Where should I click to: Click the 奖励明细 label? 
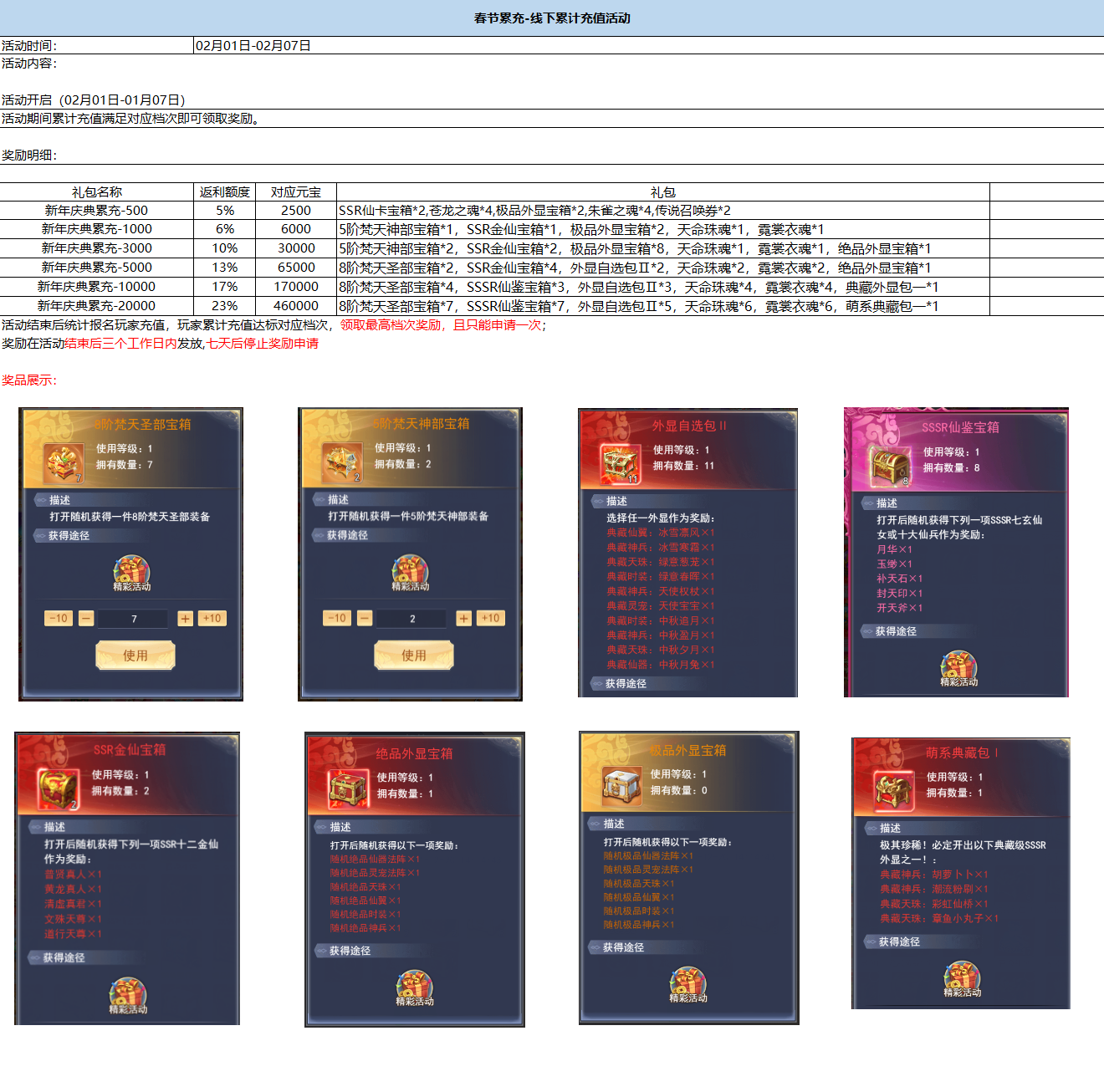[x=29, y=155]
